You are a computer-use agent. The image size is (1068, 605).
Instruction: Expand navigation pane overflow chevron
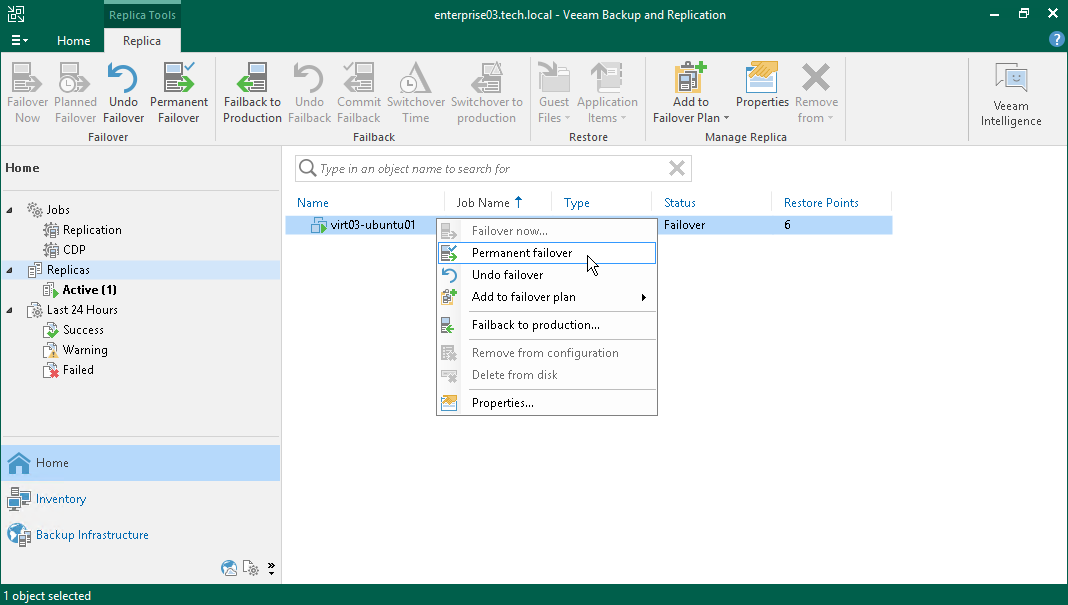pyautogui.click(x=271, y=568)
